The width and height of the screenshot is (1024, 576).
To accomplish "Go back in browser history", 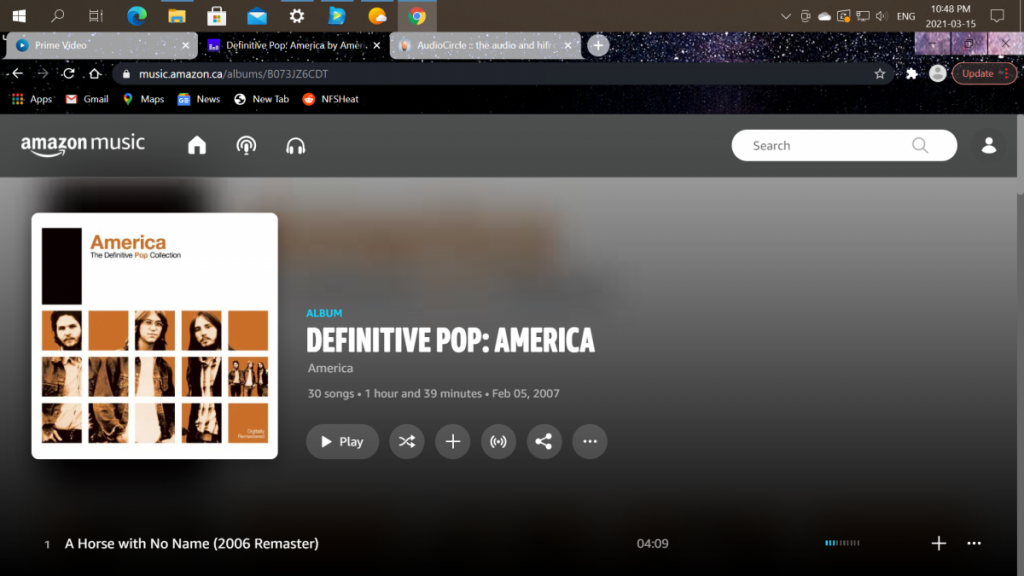I will pos(18,74).
